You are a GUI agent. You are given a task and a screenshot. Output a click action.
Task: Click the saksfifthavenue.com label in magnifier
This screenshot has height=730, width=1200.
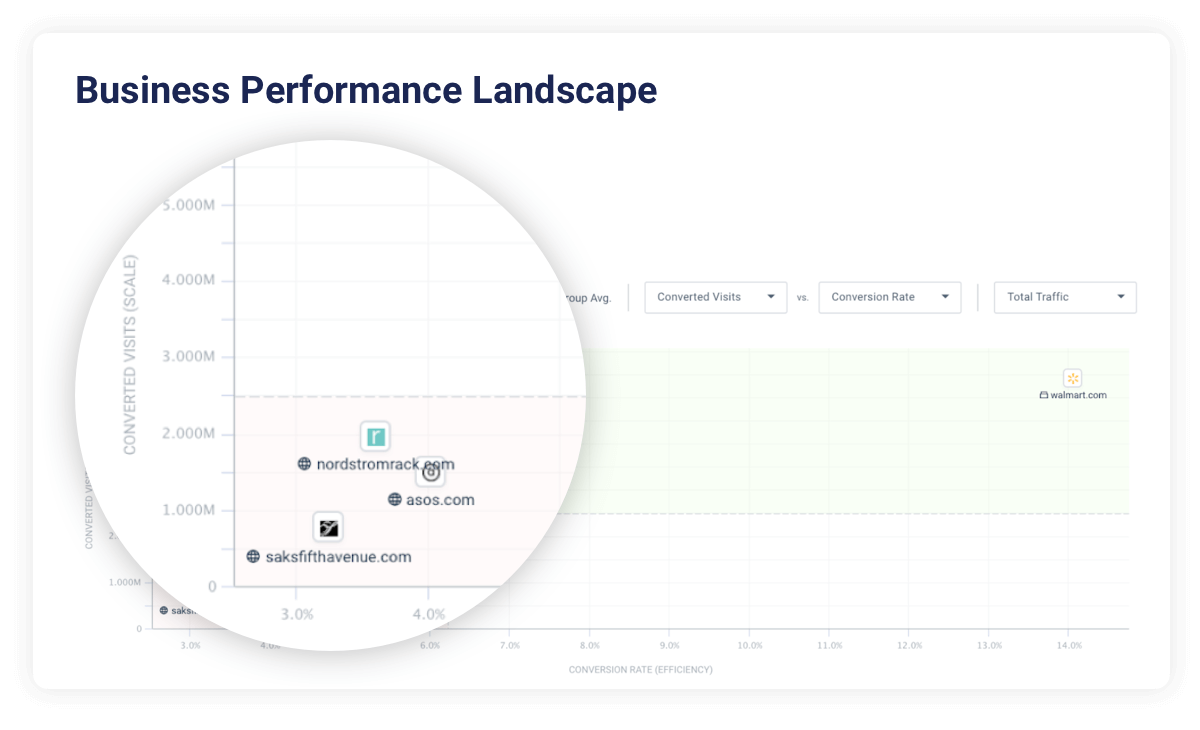338,556
